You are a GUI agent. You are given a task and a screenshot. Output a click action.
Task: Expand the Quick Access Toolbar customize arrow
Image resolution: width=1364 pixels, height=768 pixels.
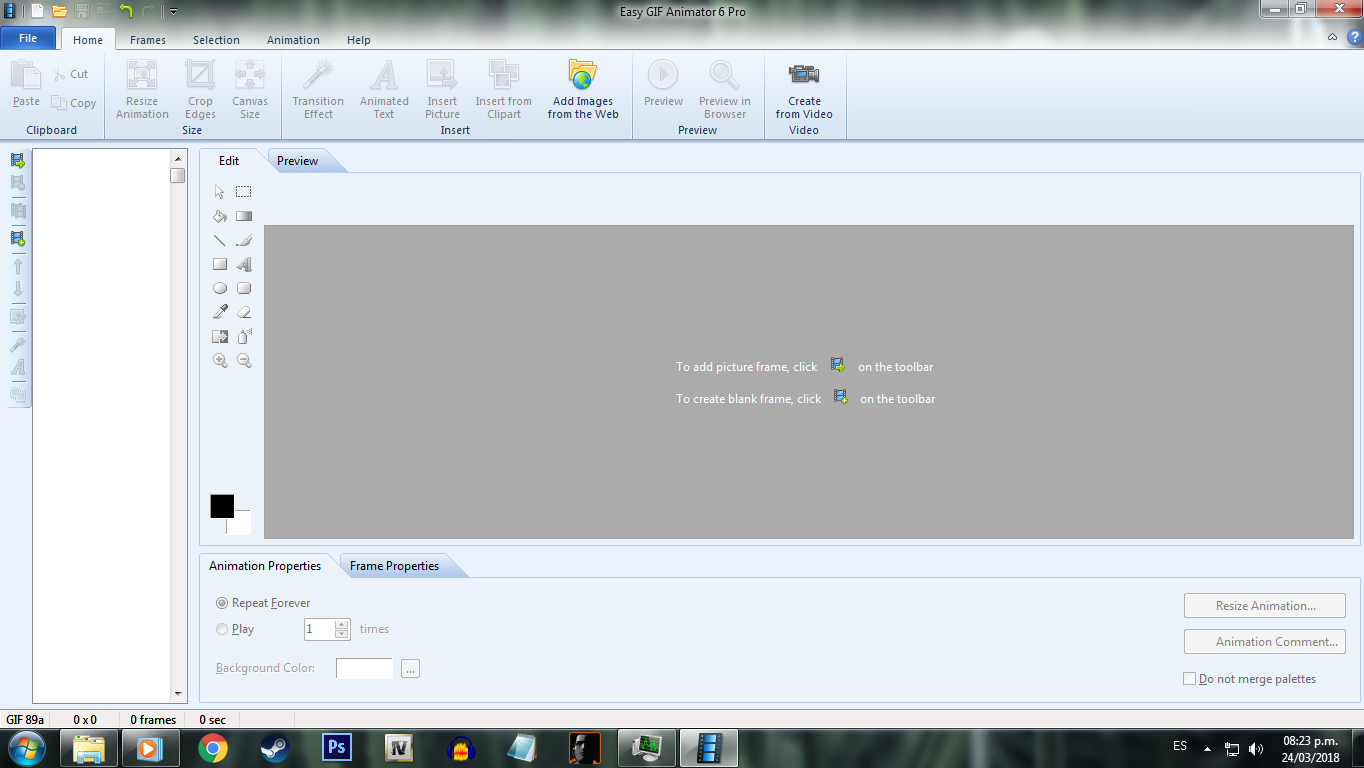(173, 12)
